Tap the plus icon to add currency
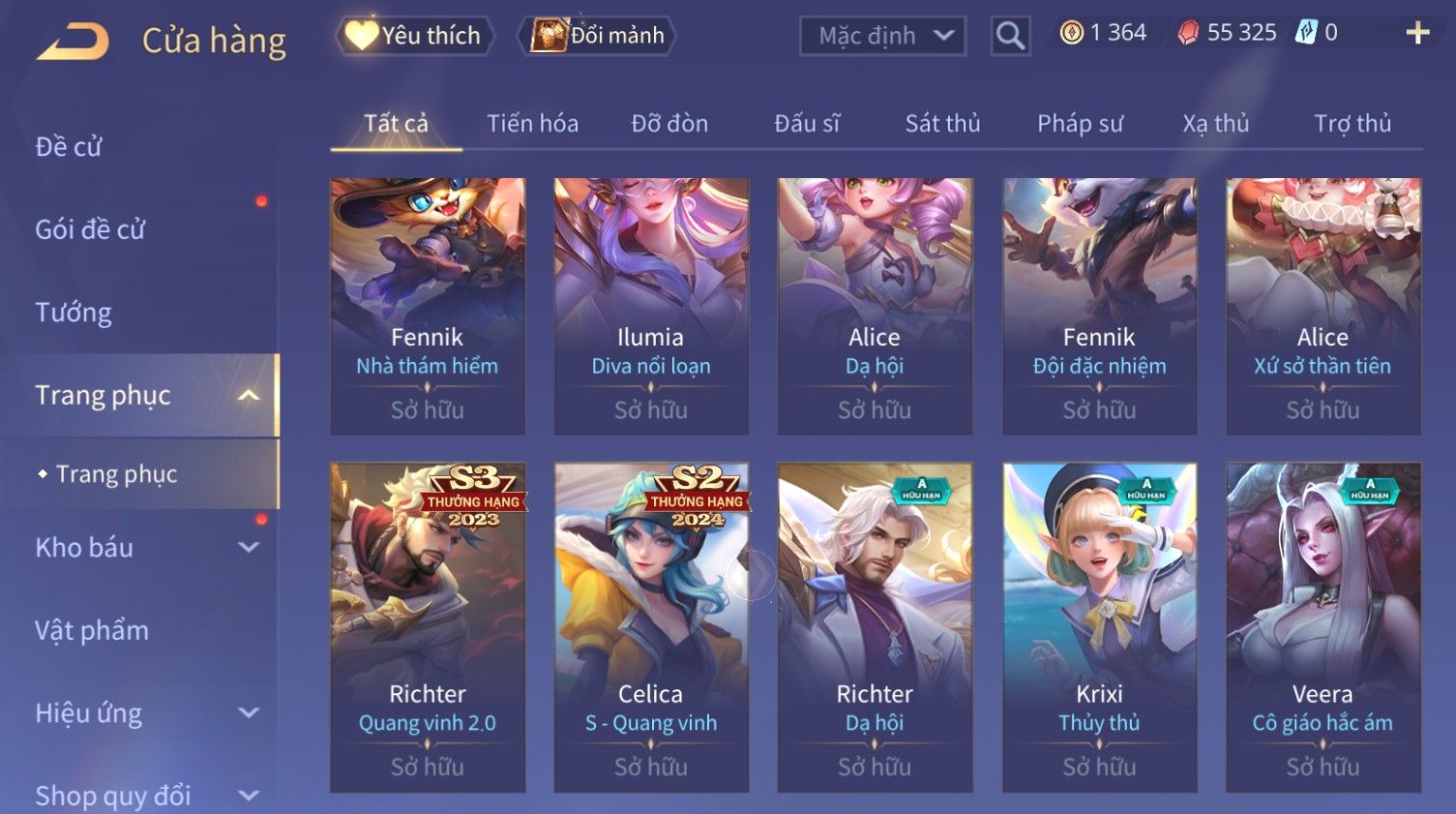Screen dimensions: 1456x814 click(1417, 33)
